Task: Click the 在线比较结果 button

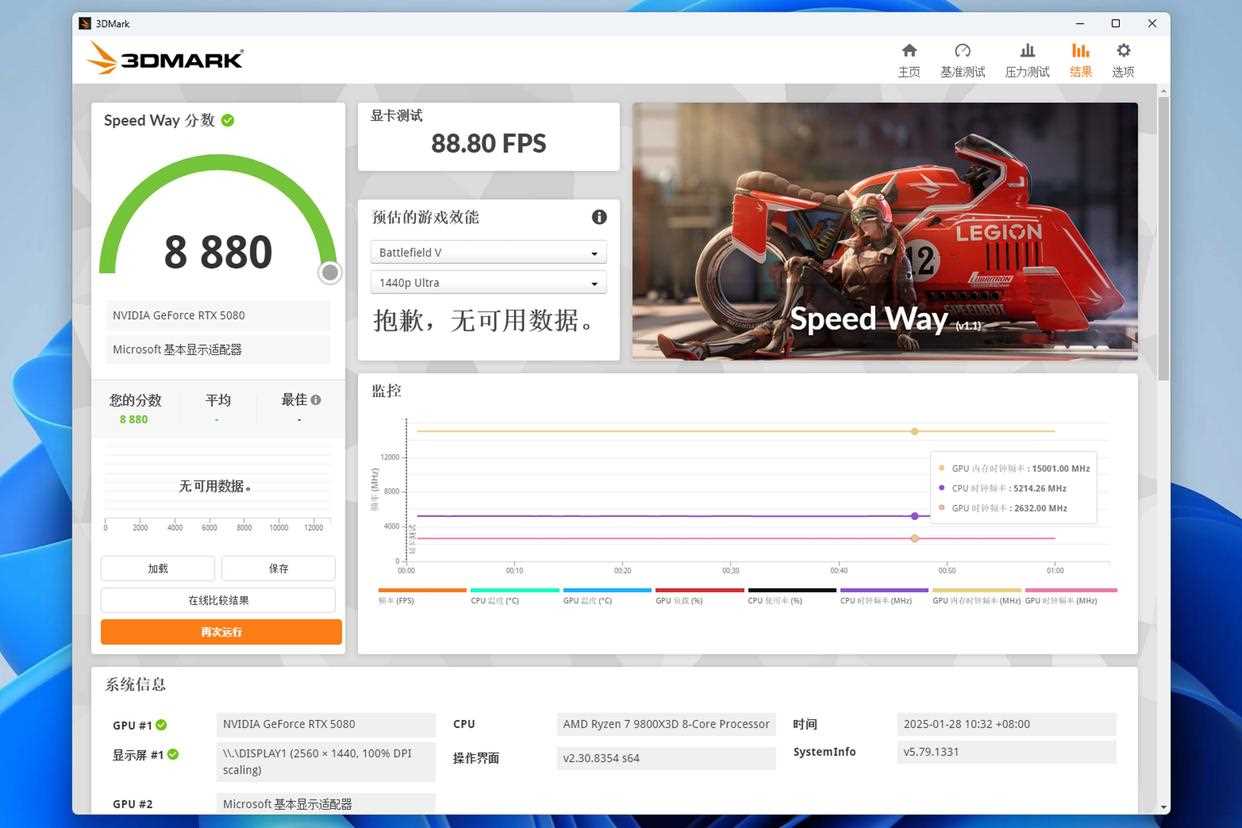Action: (x=218, y=600)
